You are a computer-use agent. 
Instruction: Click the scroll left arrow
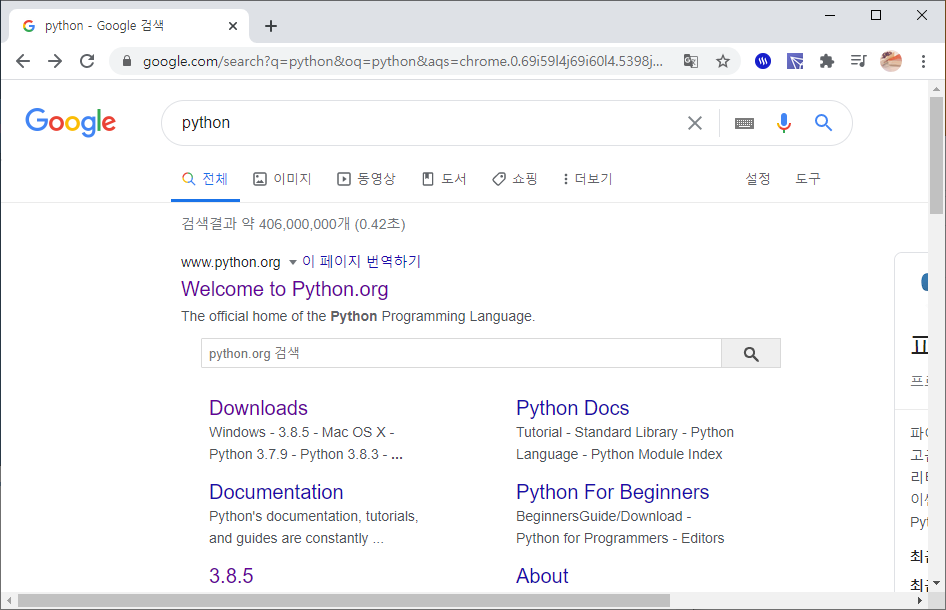(8, 601)
